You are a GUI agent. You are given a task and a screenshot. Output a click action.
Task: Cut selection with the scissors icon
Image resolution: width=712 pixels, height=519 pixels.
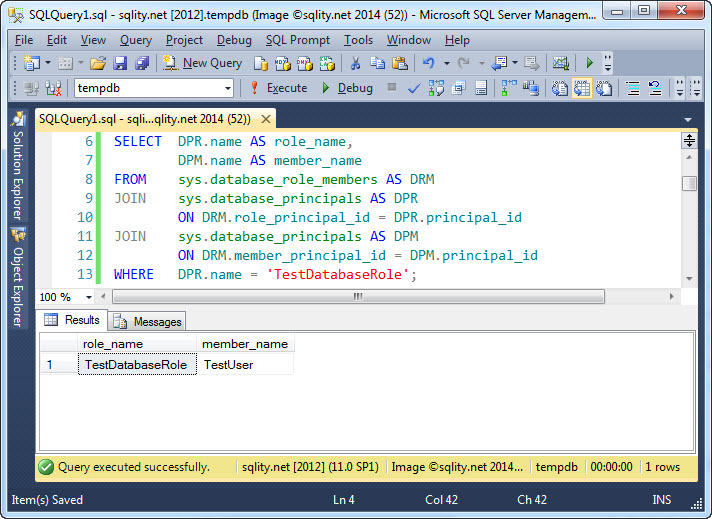pos(355,63)
